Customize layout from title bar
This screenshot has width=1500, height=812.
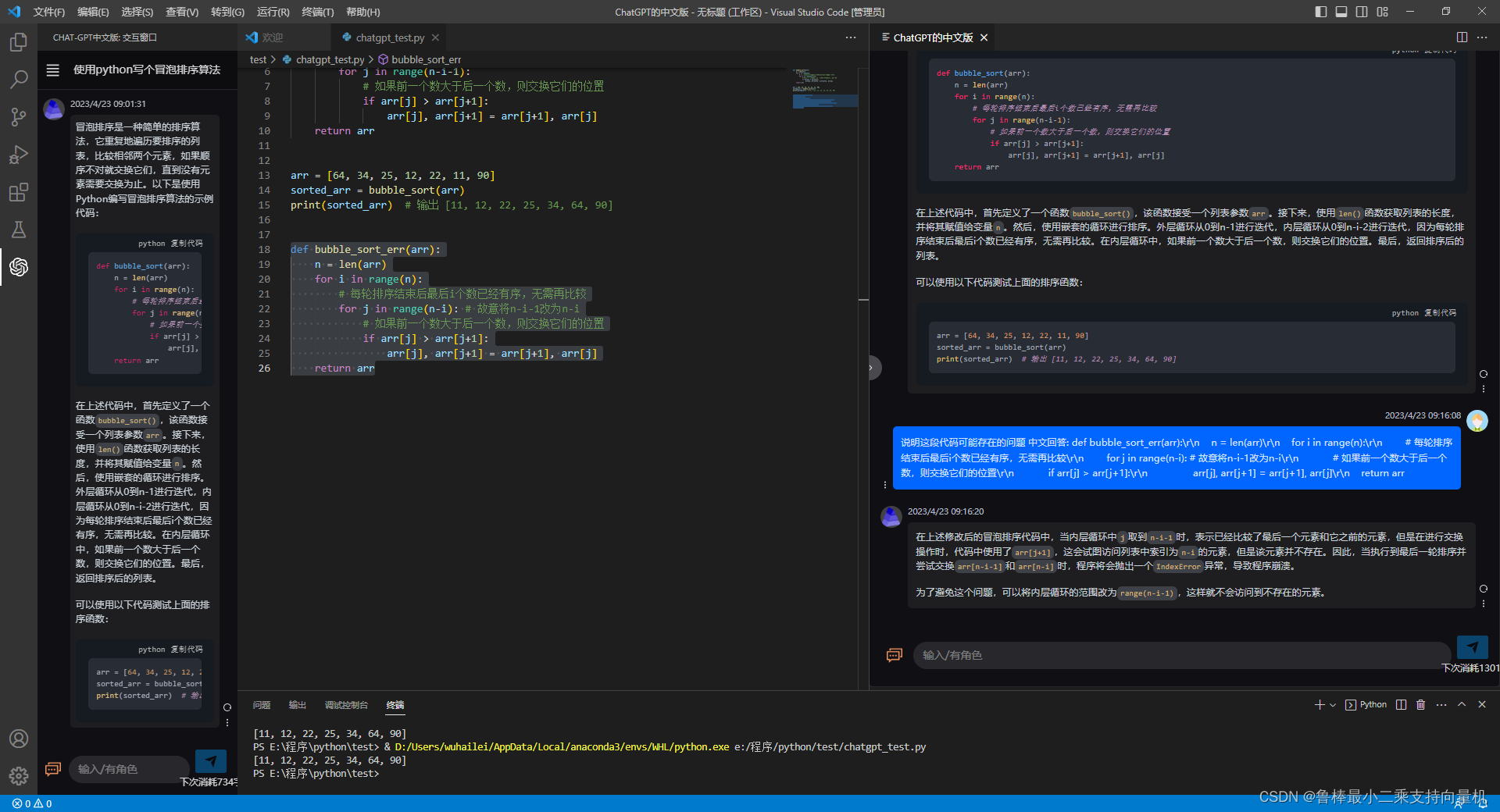(1383, 12)
